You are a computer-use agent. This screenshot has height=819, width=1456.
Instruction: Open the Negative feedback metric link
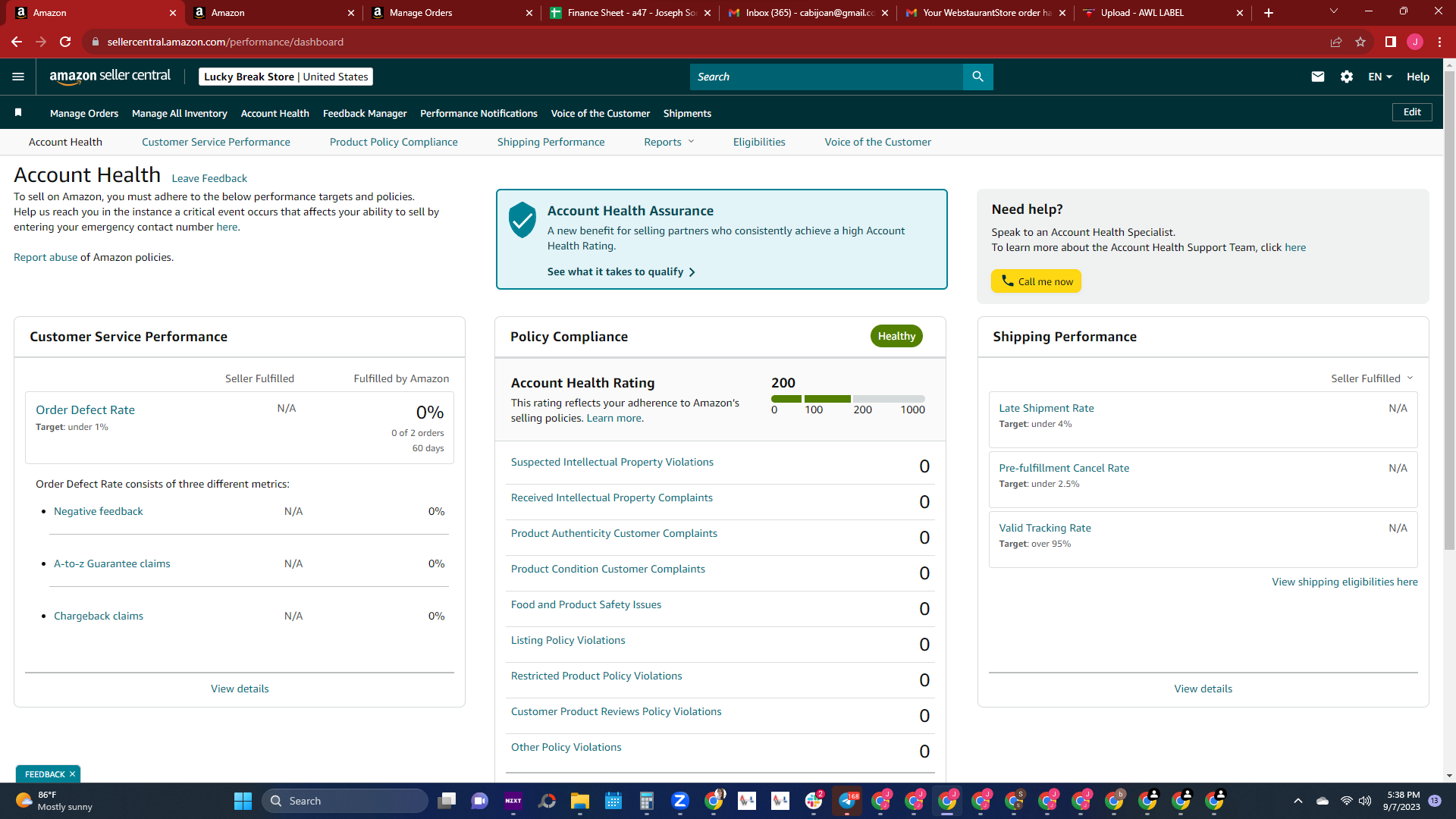[x=99, y=511]
